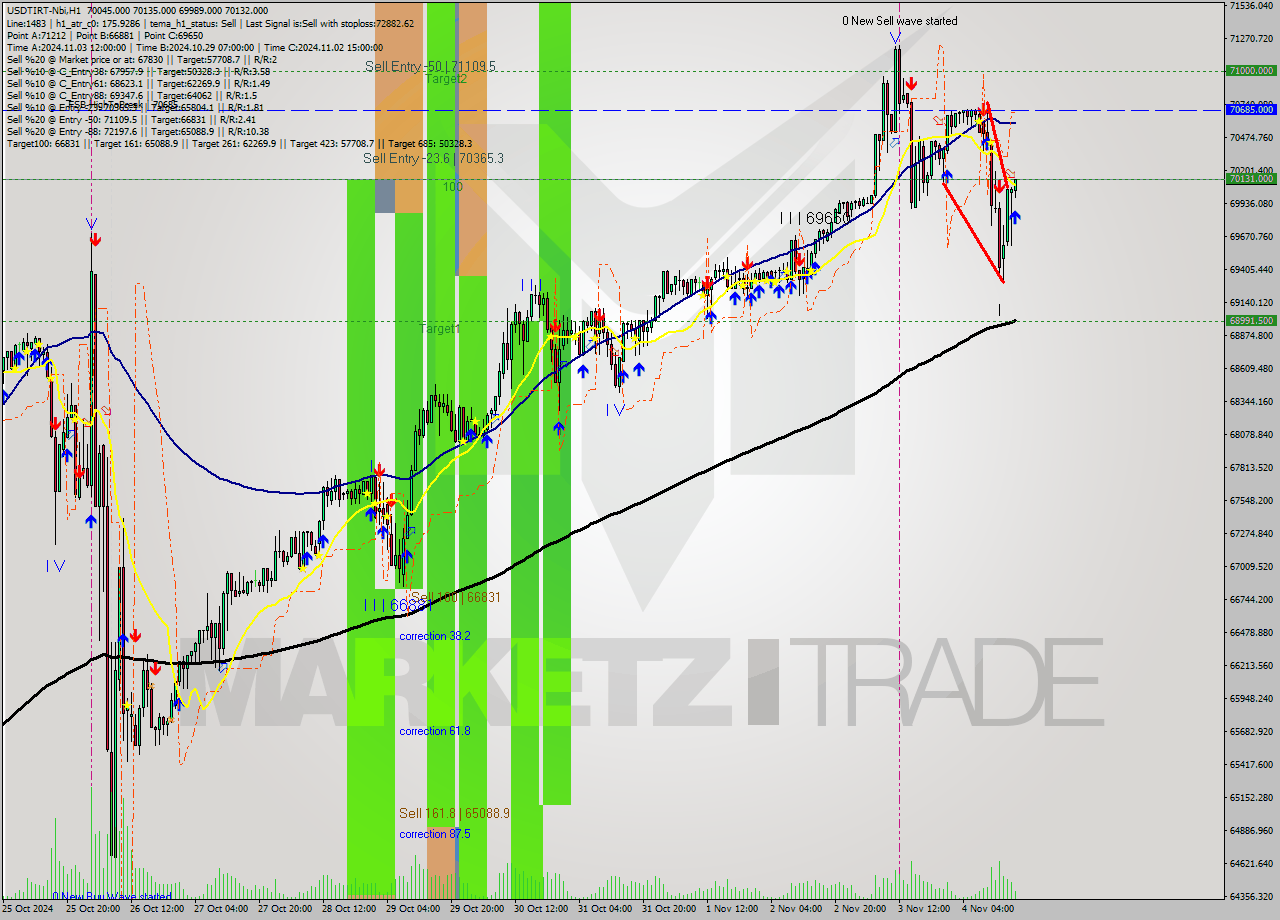This screenshot has height=920, width=1280.
Task: Click the 64356.320 price axis value
Action: 1251,896
